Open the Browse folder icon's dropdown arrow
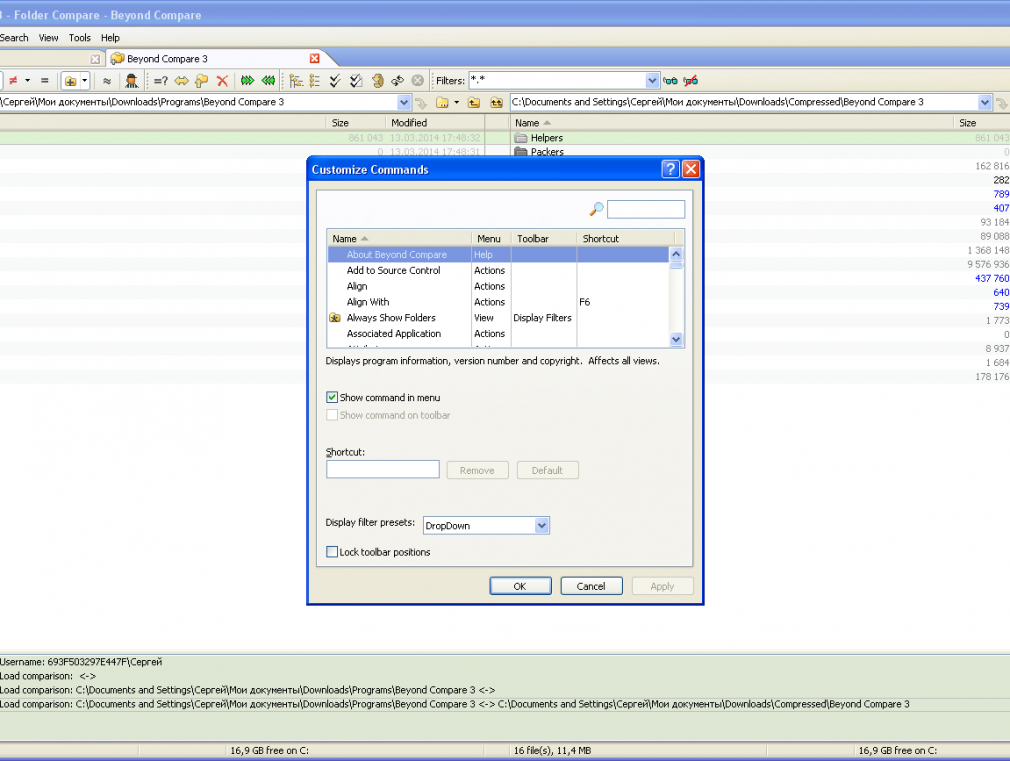 coord(457,102)
